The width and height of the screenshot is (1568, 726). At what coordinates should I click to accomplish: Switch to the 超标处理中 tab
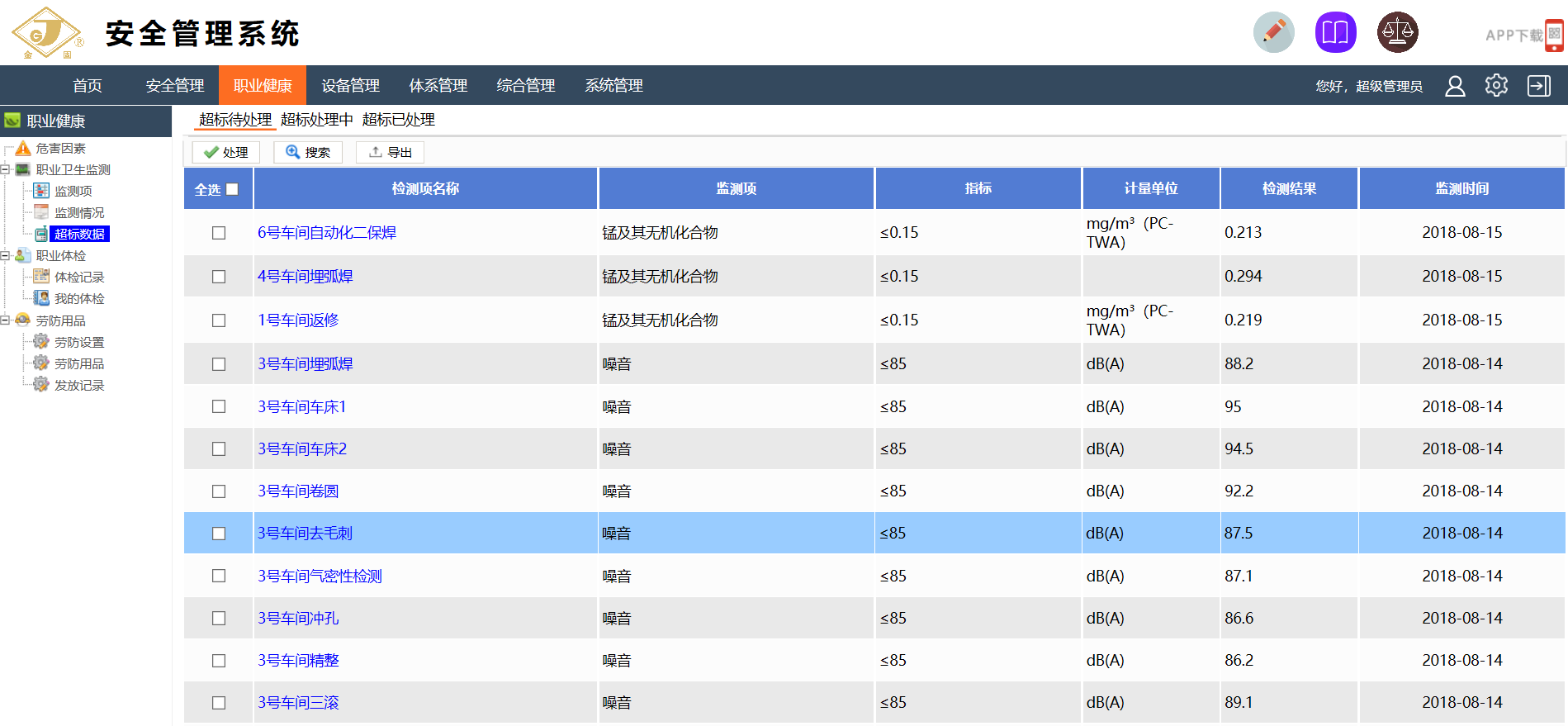(x=316, y=120)
